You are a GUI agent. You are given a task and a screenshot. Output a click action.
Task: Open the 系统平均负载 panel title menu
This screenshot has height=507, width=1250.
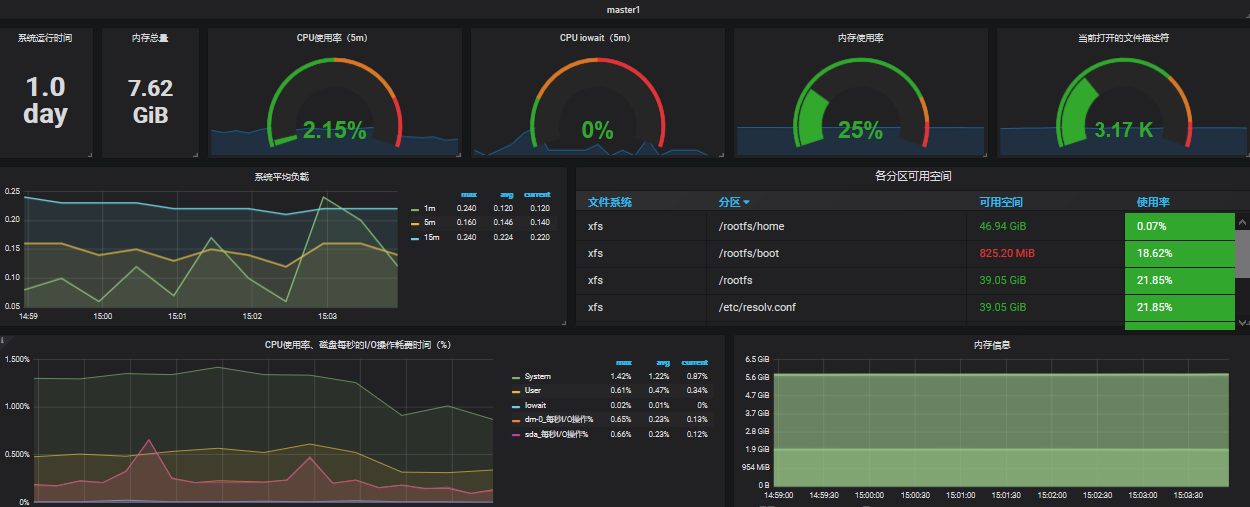click(x=282, y=177)
